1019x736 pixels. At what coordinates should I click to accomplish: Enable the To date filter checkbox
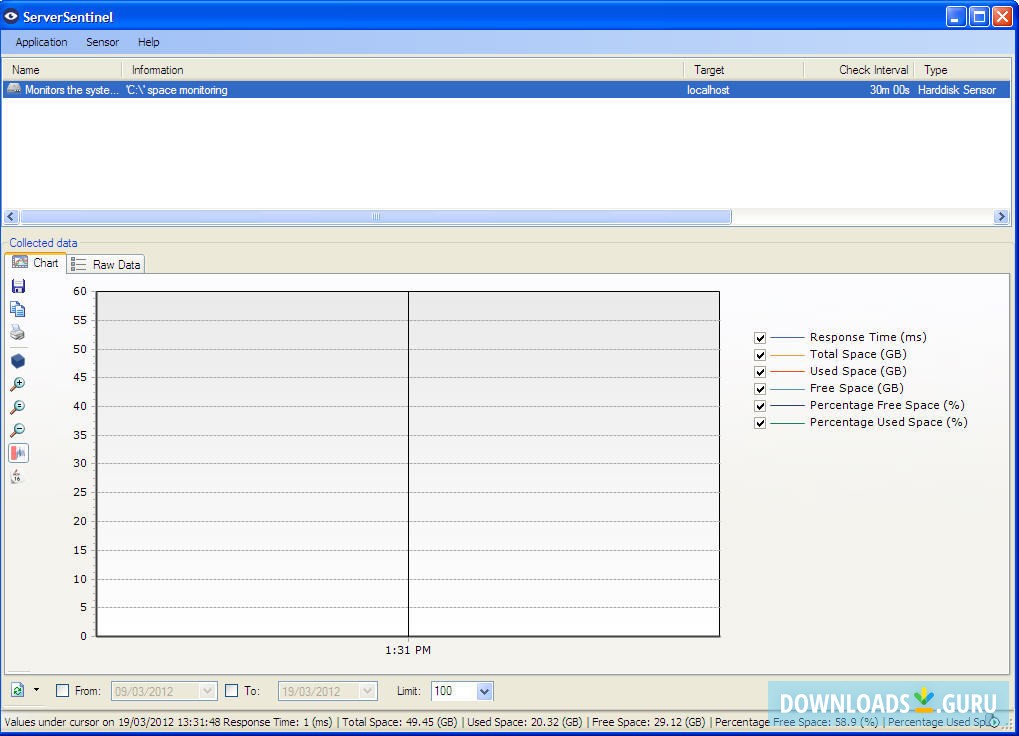click(x=231, y=691)
